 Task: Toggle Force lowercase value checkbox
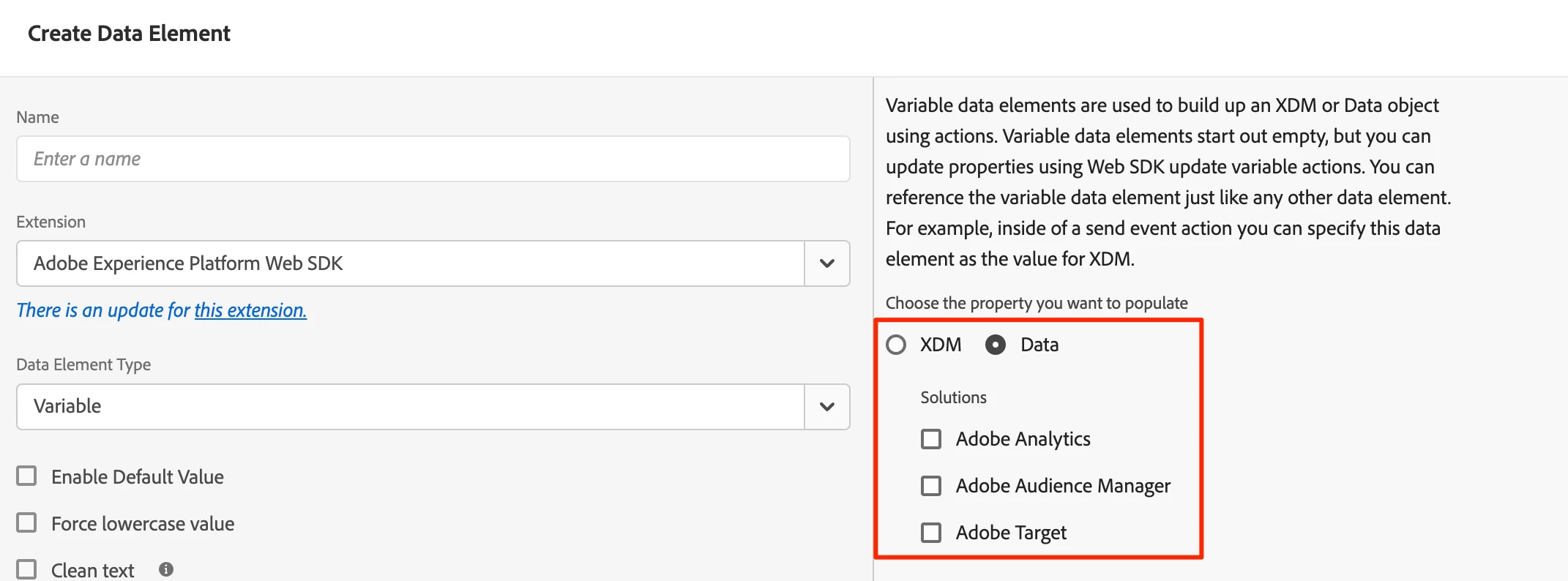coord(26,523)
